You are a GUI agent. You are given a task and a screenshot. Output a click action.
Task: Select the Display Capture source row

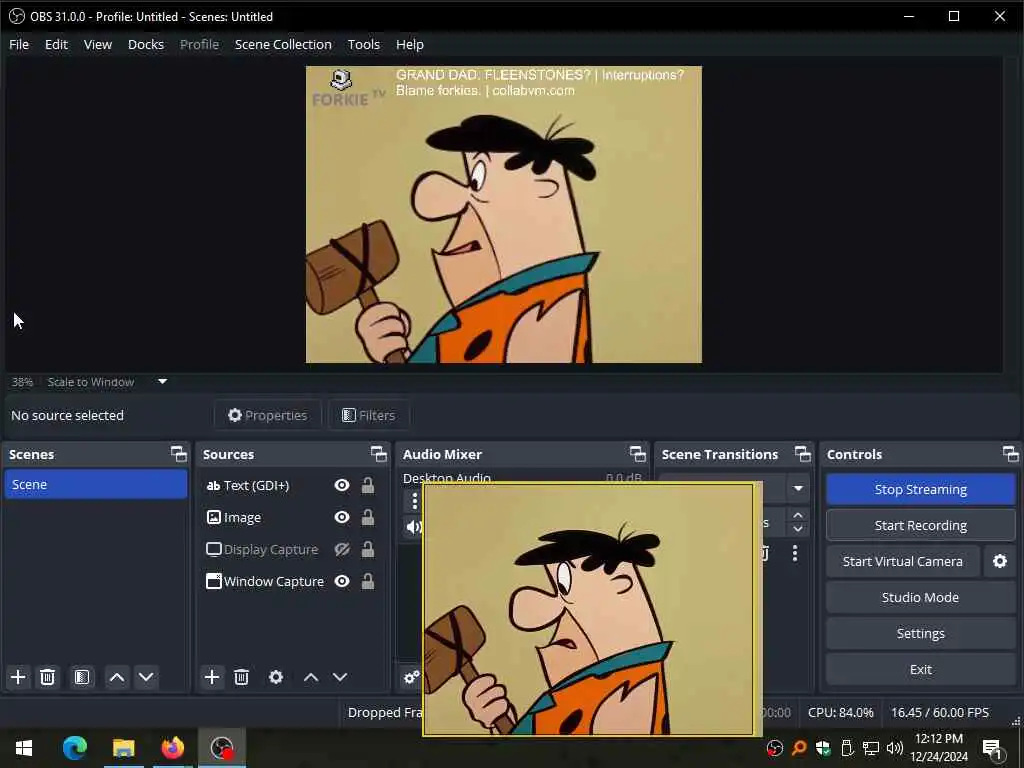pos(292,549)
